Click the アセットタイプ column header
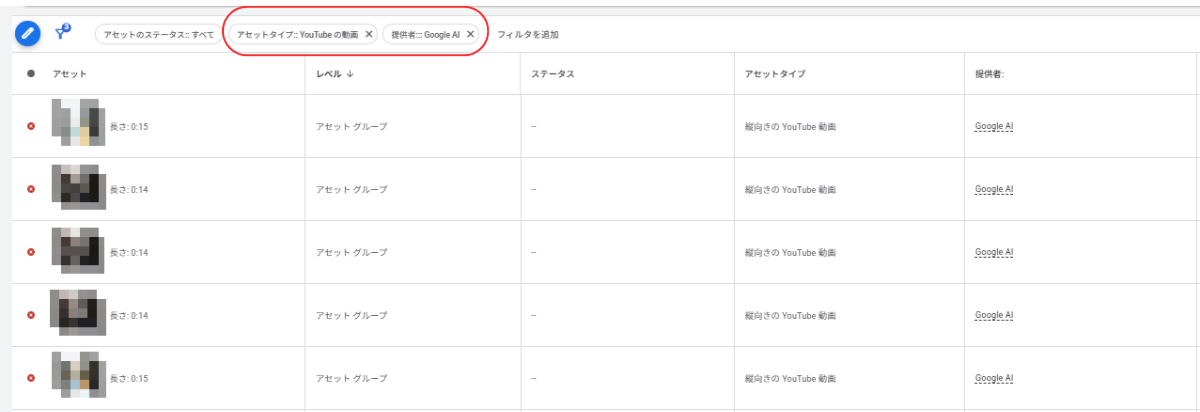The height and width of the screenshot is (412, 1200). (x=774, y=74)
